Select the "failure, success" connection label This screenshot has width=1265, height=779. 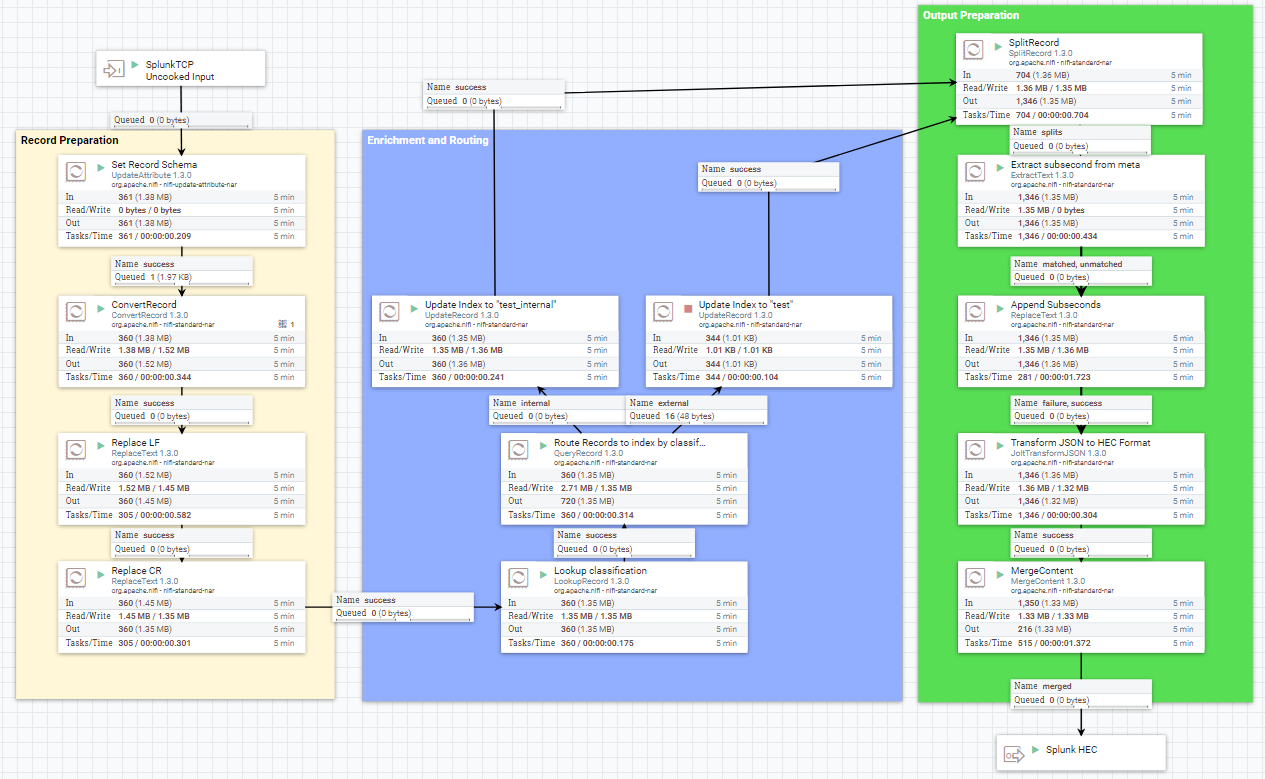coord(1080,409)
